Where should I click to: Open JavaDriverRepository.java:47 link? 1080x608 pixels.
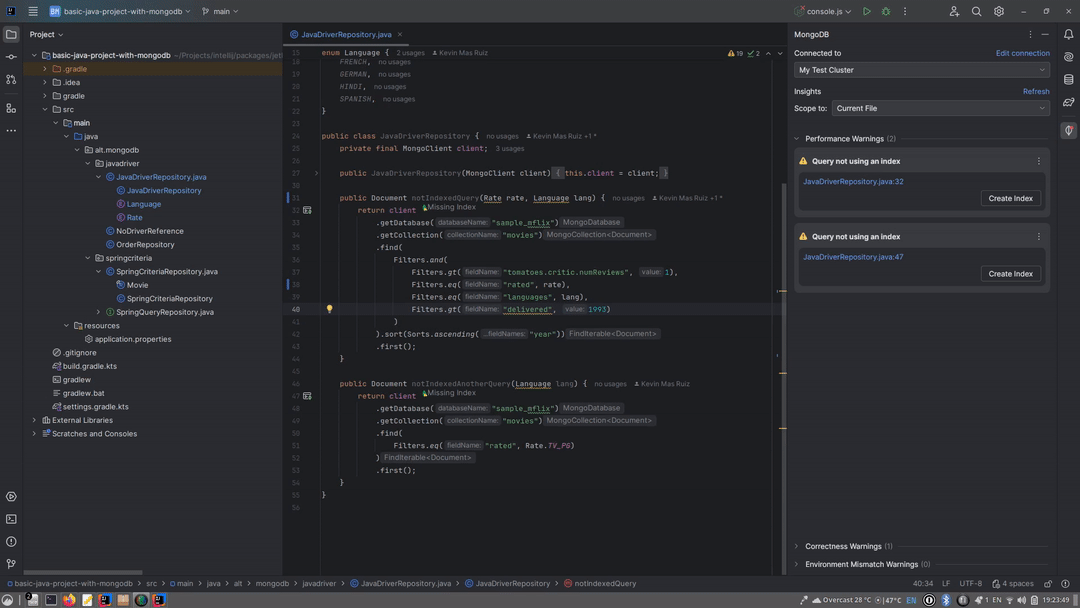pyautogui.click(x=853, y=257)
